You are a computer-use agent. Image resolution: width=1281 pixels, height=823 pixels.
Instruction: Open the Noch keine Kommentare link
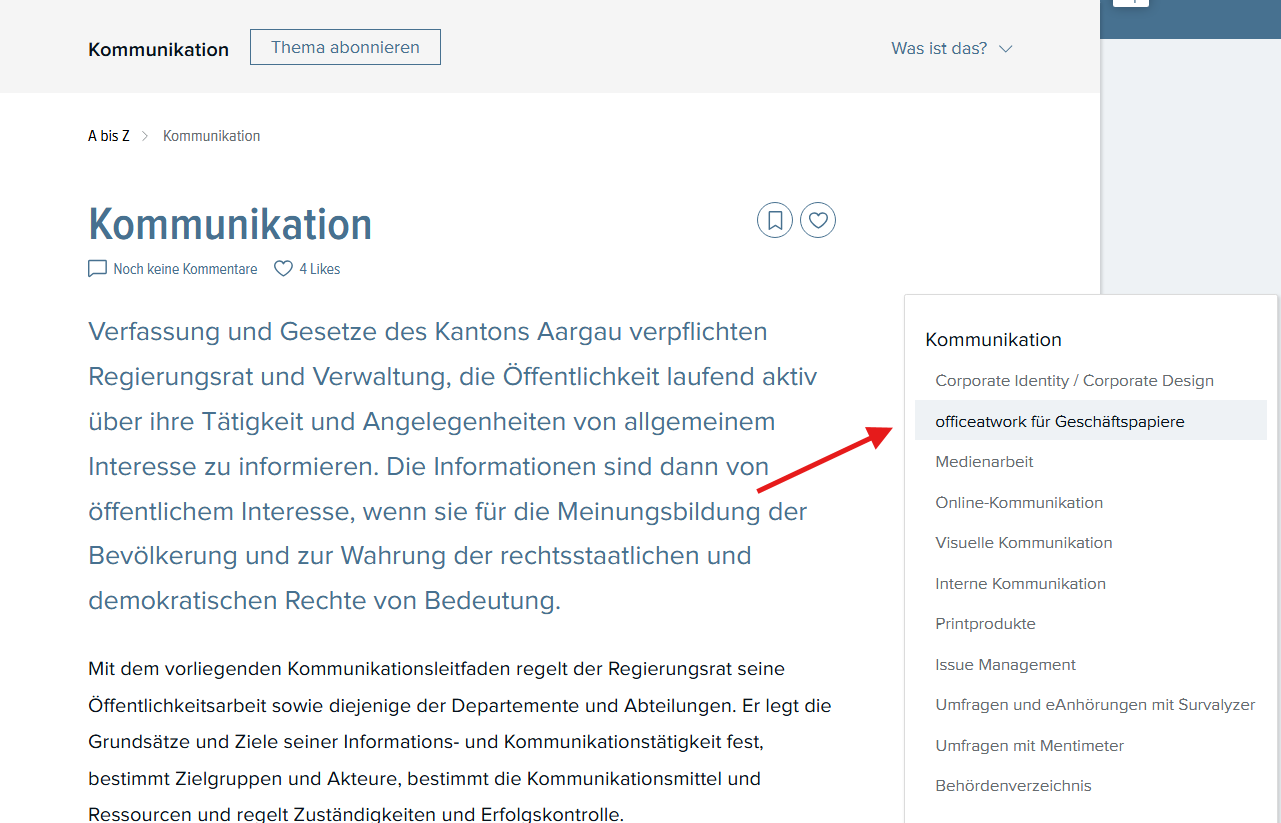click(x=185, y=269)
